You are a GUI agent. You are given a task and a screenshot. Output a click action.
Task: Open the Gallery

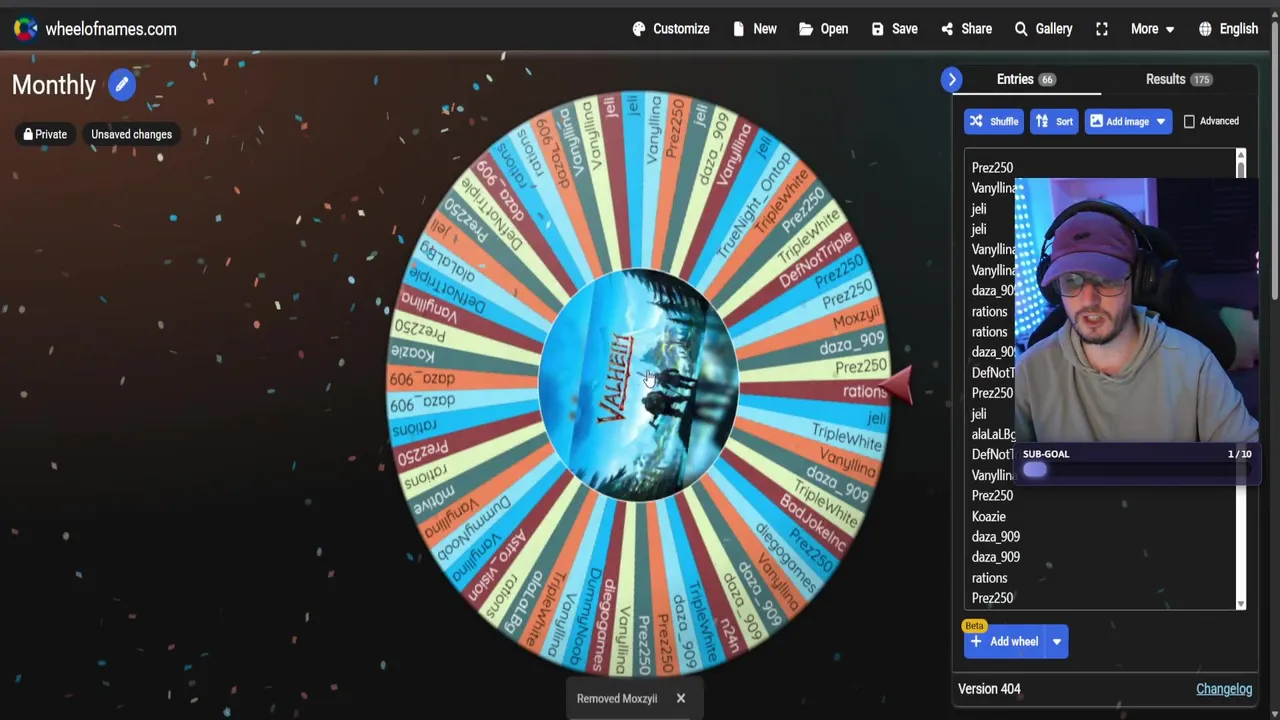pyautogui.click(x=1043, y=29)
